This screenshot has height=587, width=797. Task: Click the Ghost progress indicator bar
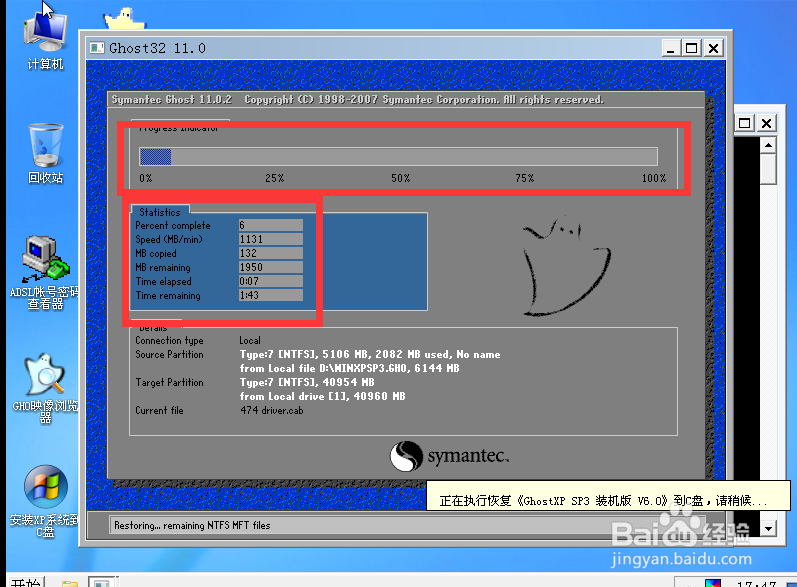[398, 157]
